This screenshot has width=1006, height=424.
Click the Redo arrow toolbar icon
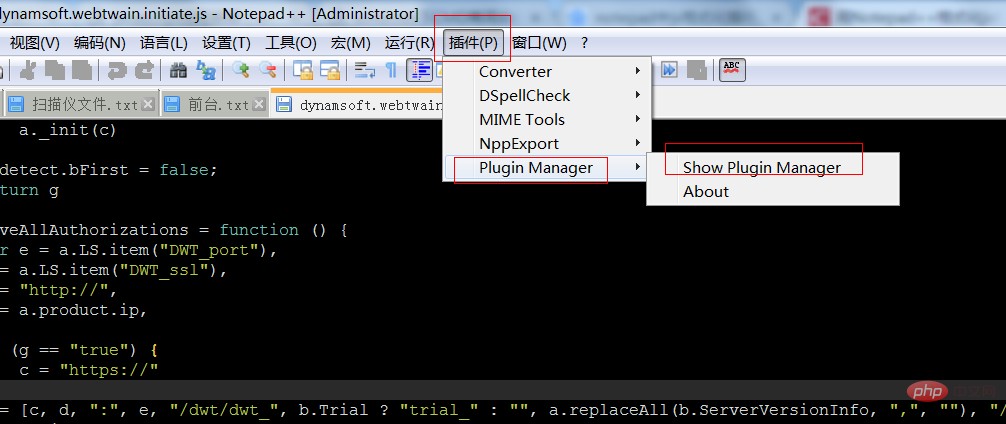tap(144, 69)
